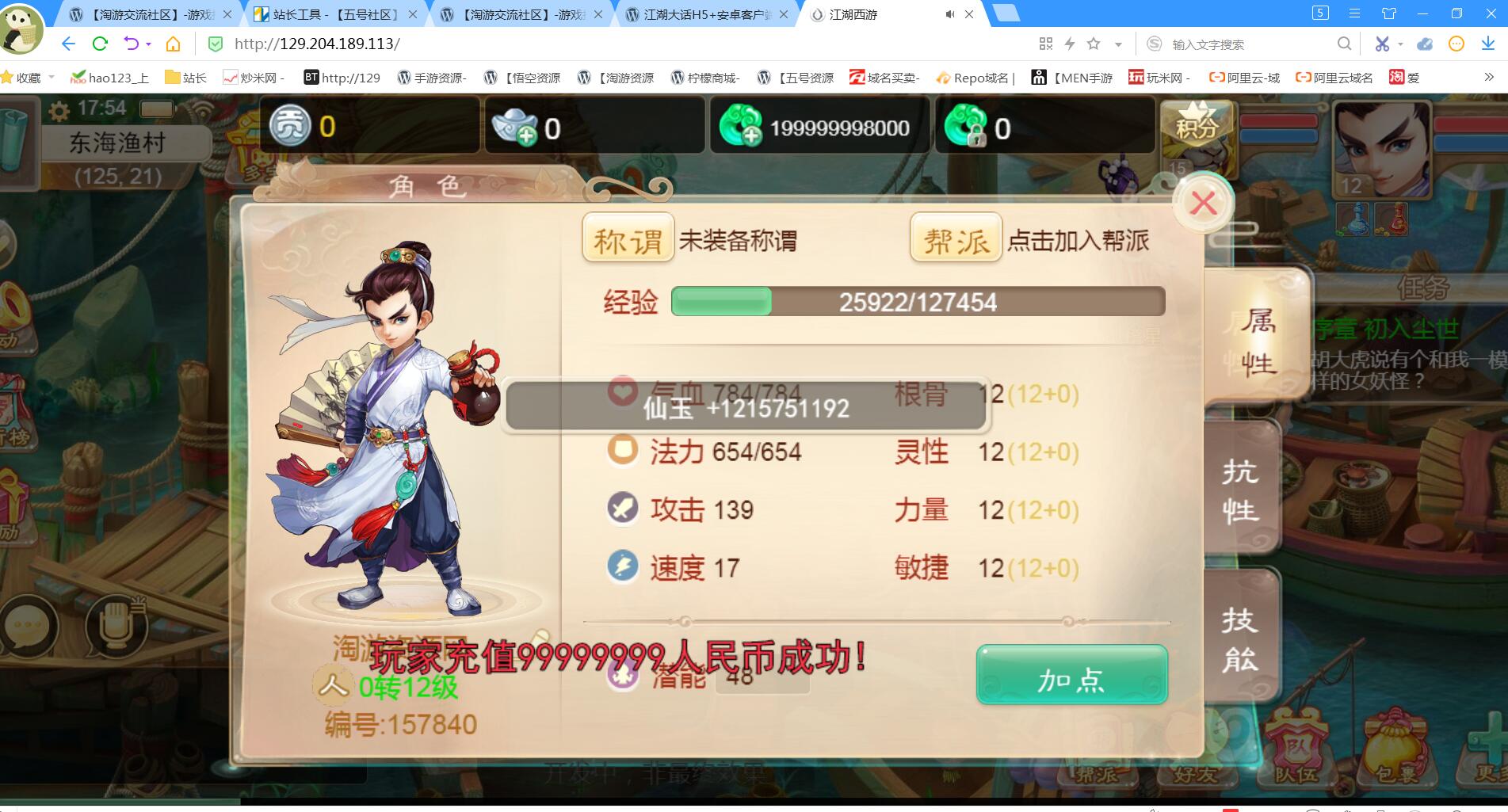Image resolution: width=1508 pixels, height=812 pixels.
Task: Click the silver ingot add icon
Action: 514,128
